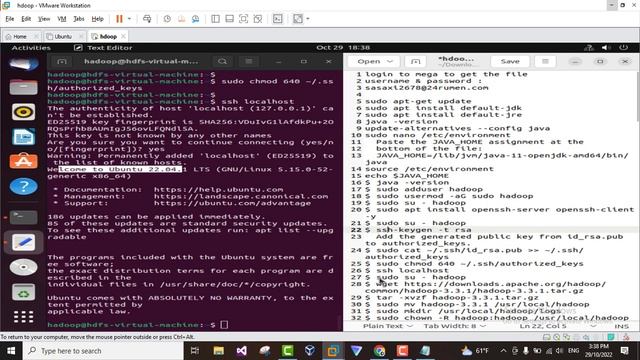Click the Oct 29 18:38 clock
The width and height of the screenshot is (640, 360).
pos(343,48)
